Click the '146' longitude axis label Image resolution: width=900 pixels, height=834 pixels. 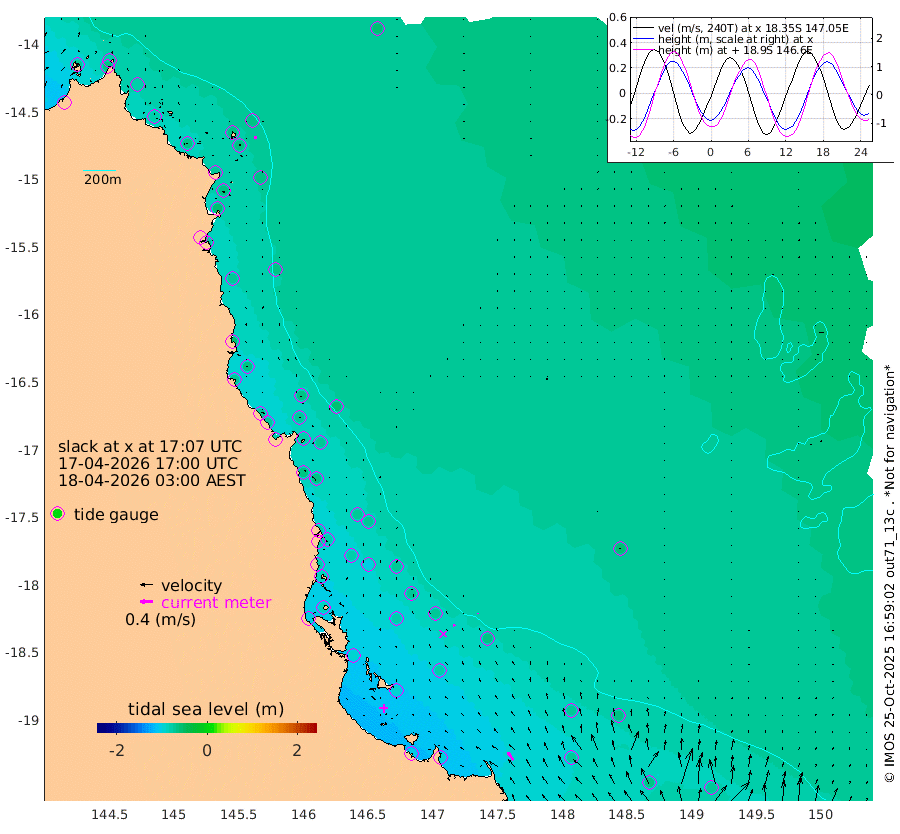303,815
